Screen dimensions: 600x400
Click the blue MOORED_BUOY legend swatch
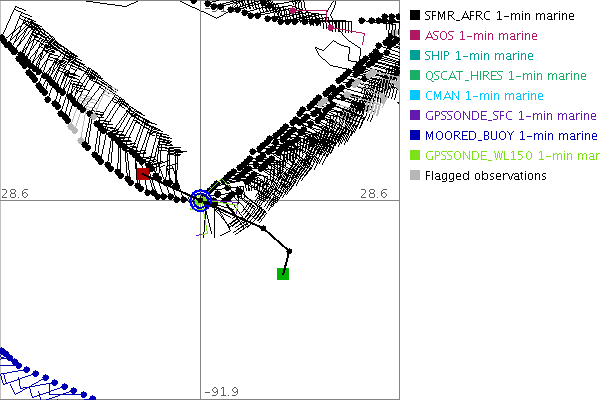[415, 136]
